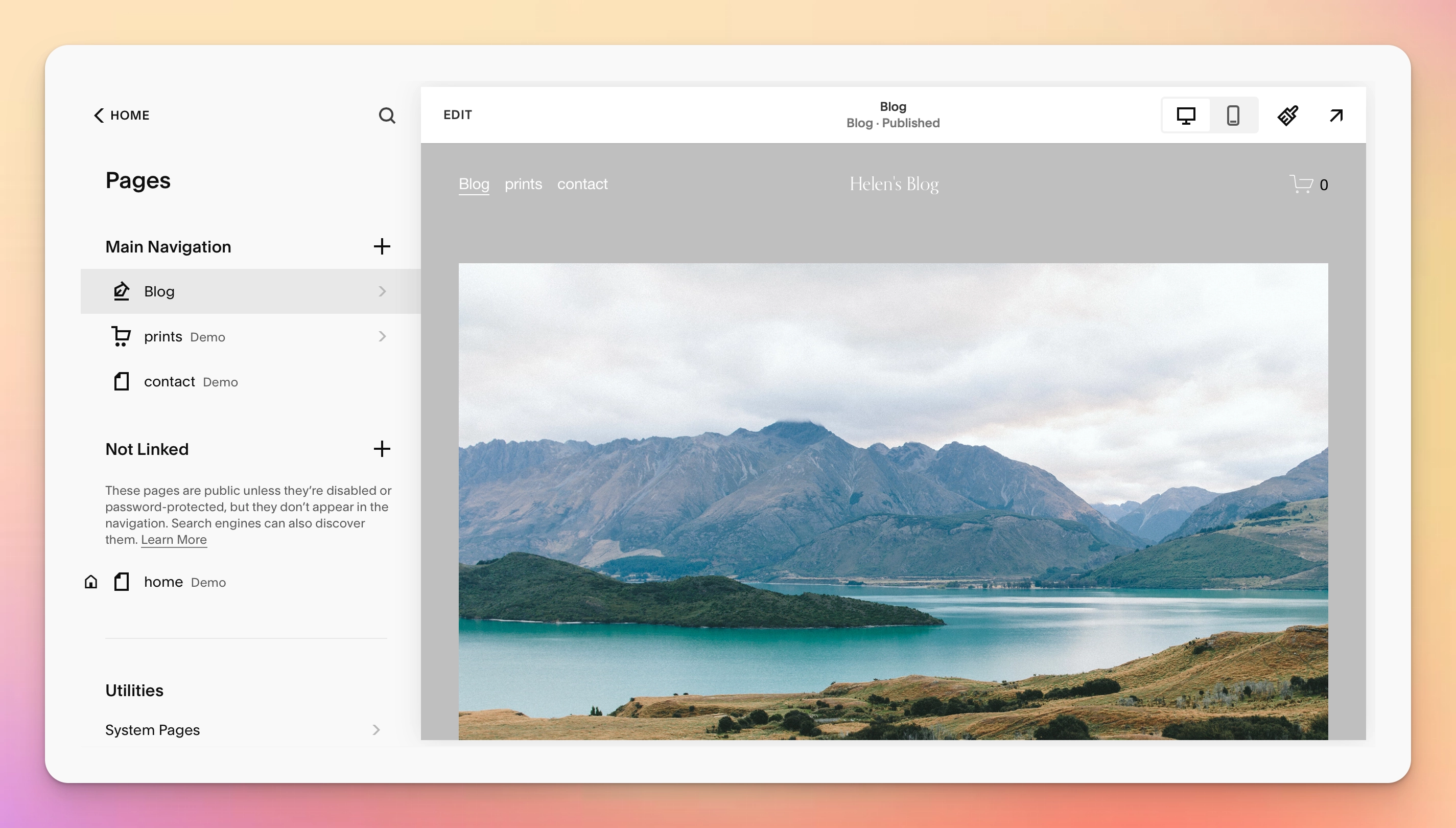The image size is (1456, 828).
Task: Go back using the HOME chevron
Action: point(99,116)
